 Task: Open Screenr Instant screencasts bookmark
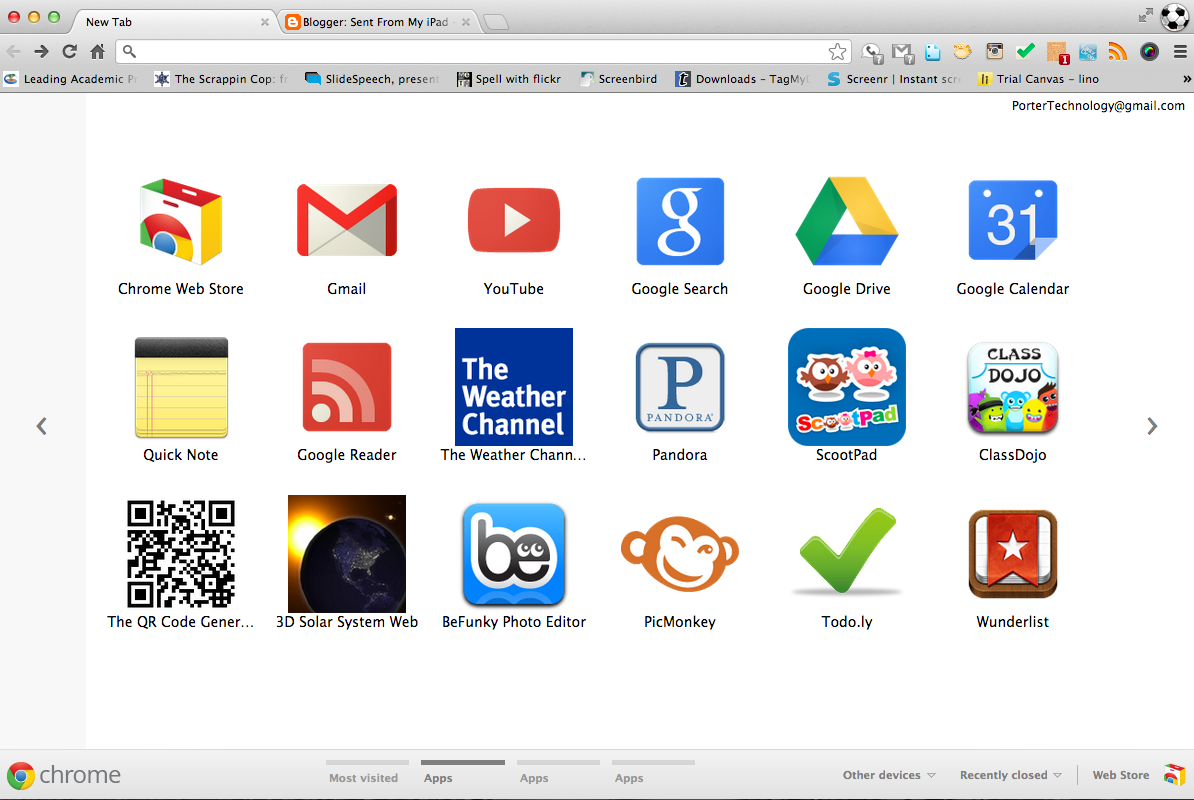click(893, 78)
